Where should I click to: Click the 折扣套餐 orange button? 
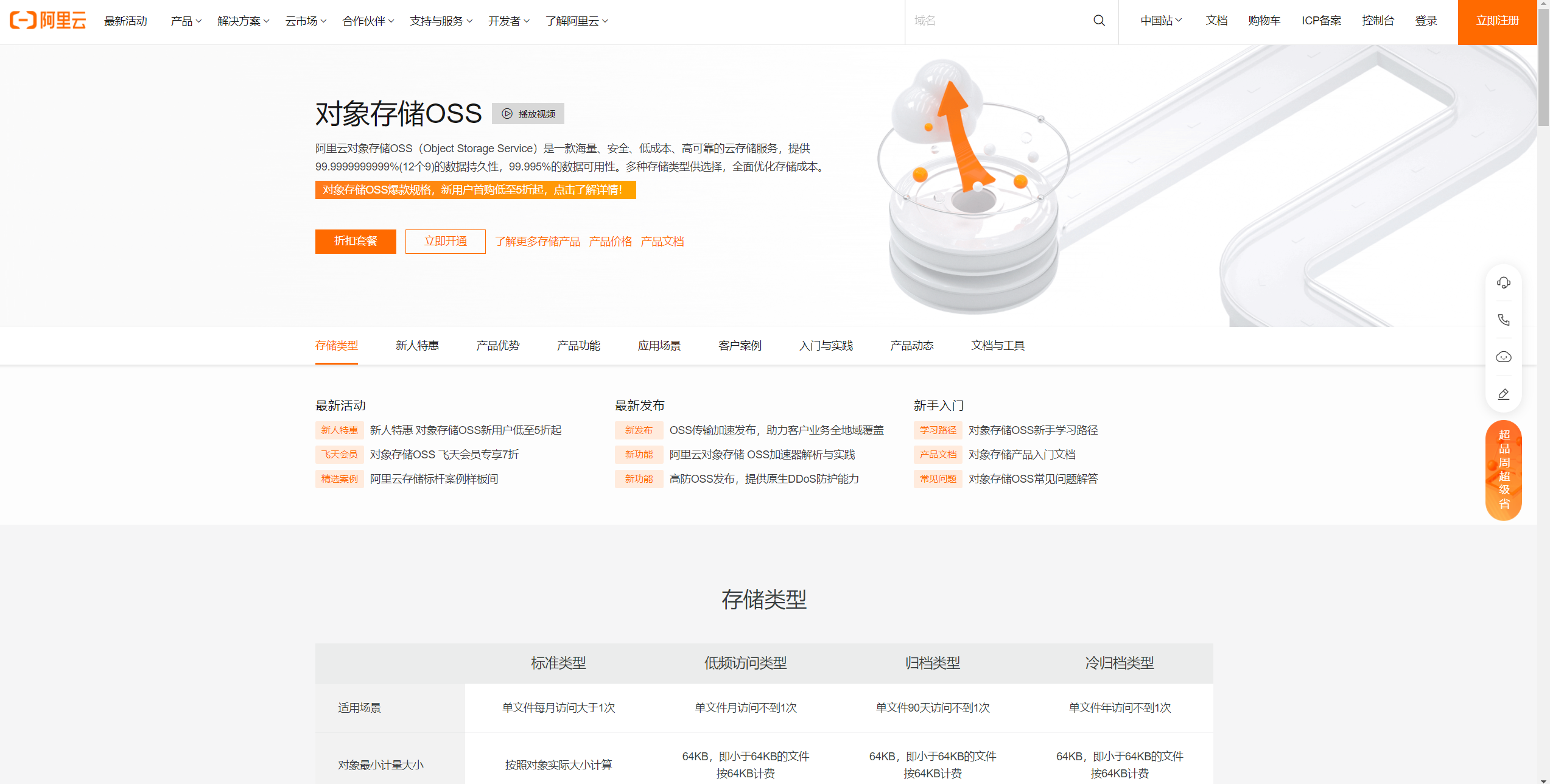(356, 241)
